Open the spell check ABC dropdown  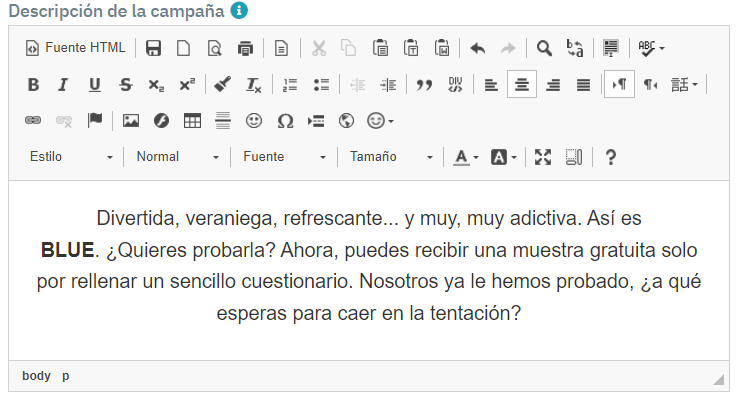[651, 48]
